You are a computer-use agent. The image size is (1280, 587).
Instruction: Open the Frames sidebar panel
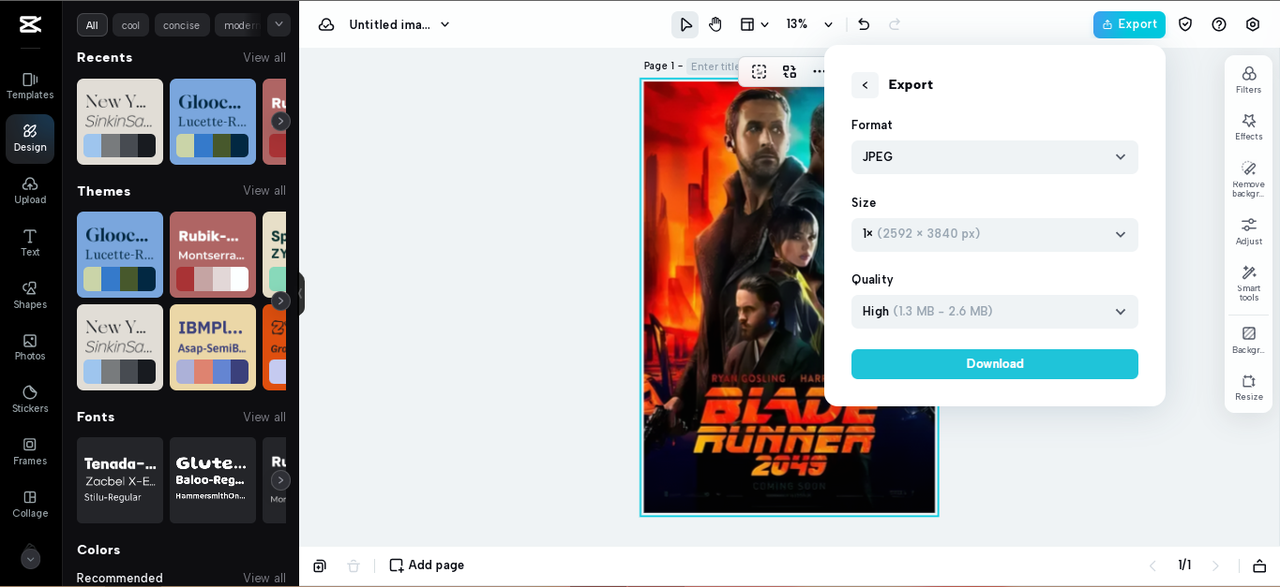30,451
